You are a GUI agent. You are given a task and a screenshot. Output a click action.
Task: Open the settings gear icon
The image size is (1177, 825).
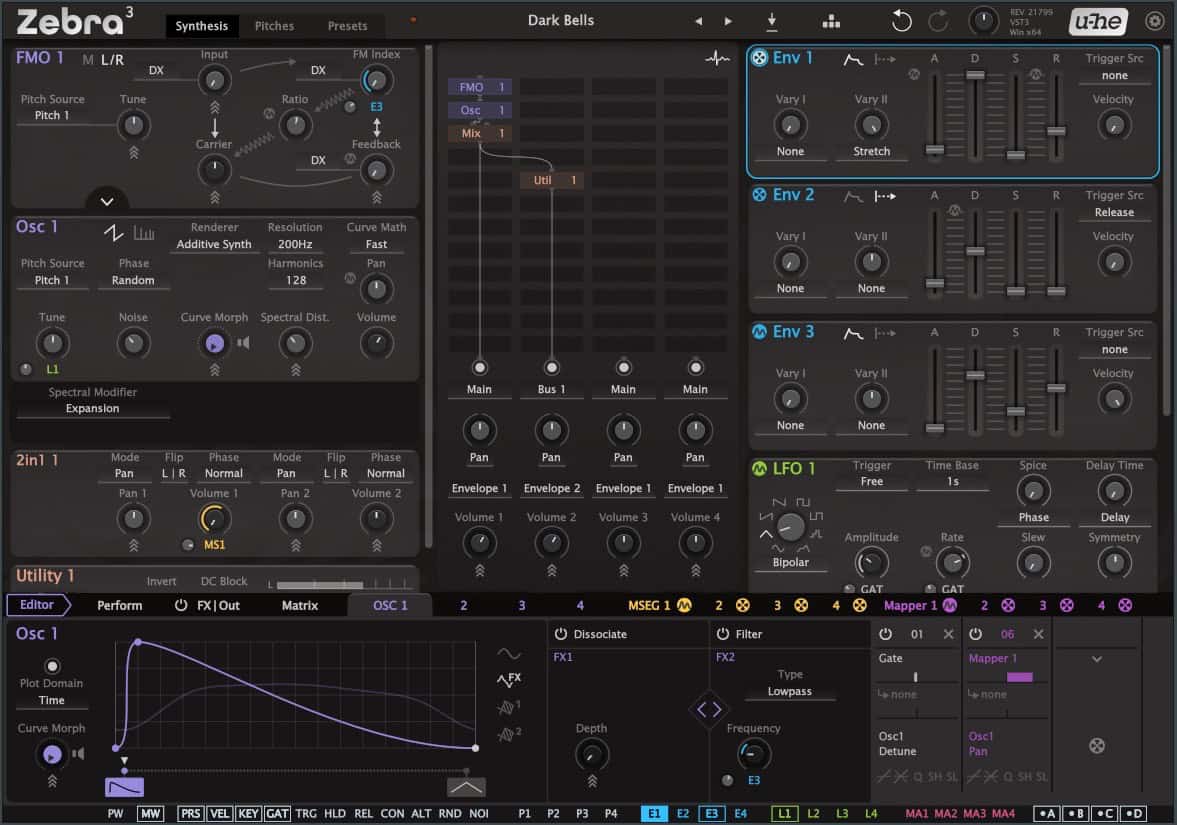(1154, 21)
